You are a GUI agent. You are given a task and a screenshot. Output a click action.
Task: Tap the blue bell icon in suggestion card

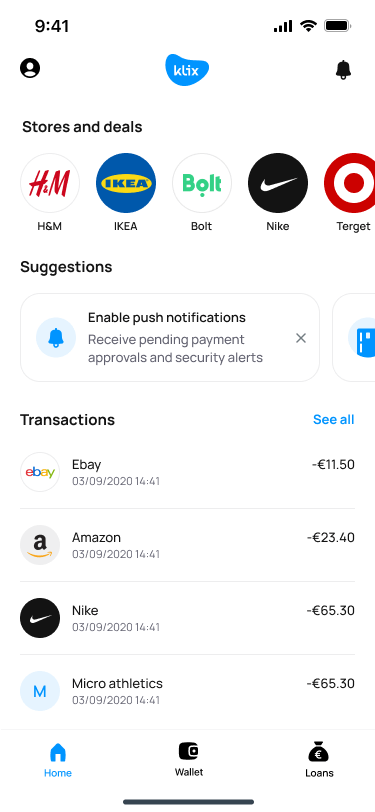click(x=56, y=338)
